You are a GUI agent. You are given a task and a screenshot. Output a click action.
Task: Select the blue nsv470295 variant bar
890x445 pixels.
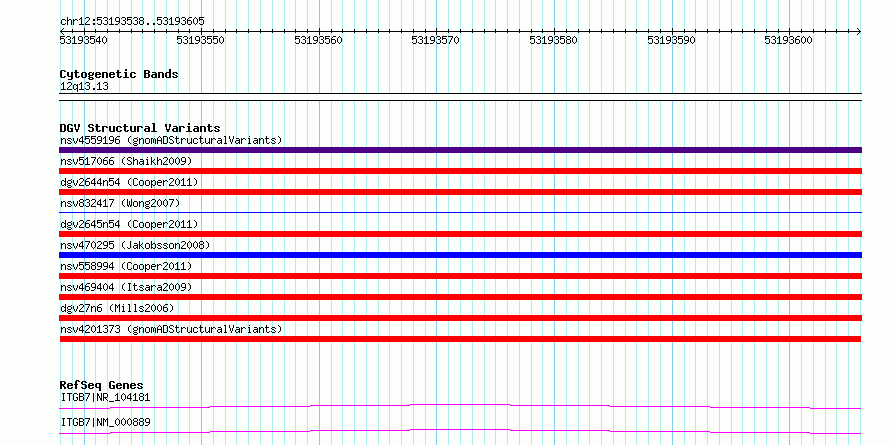460,255
